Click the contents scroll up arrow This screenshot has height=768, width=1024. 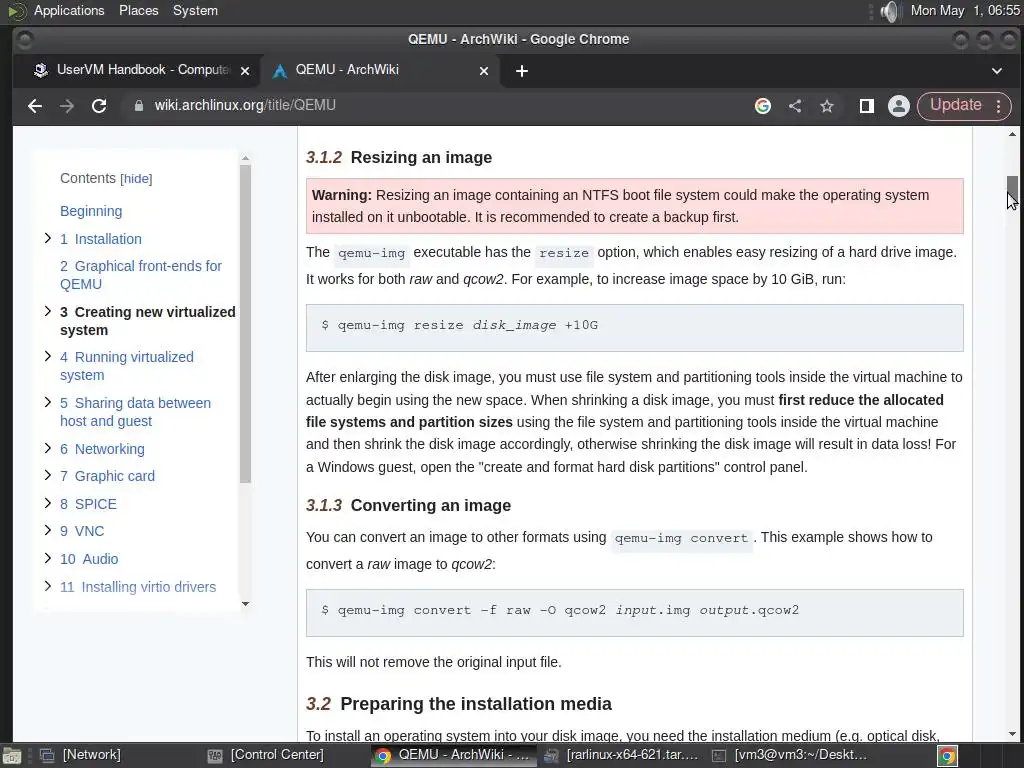(246, 159)
